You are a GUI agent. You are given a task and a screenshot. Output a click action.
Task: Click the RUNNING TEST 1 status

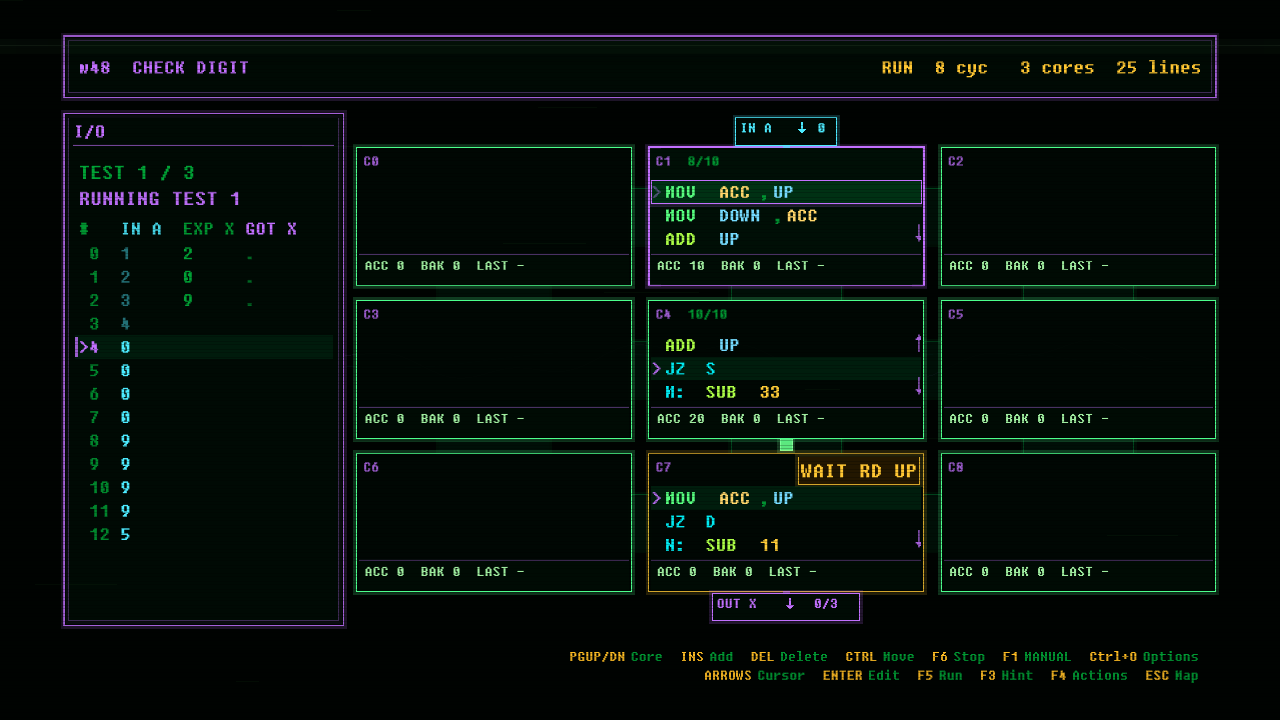[160, 199]
